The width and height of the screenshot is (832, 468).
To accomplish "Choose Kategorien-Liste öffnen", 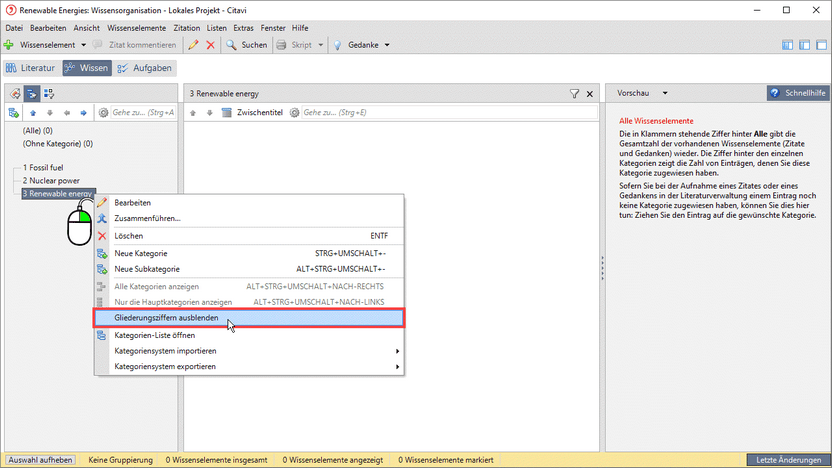I will pyautogui.click(x=249, y=335).
